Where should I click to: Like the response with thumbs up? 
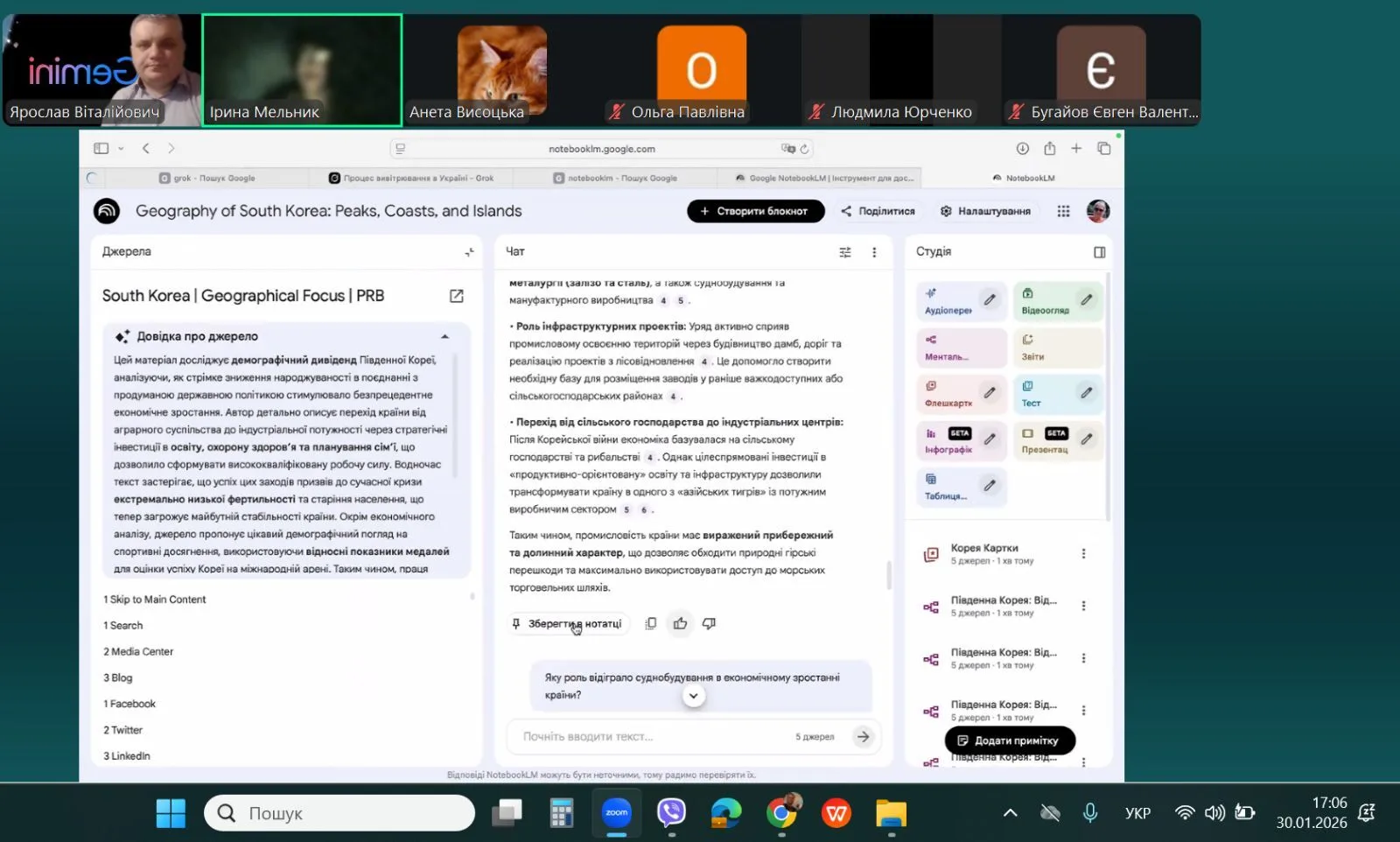[x=680, y=624]
